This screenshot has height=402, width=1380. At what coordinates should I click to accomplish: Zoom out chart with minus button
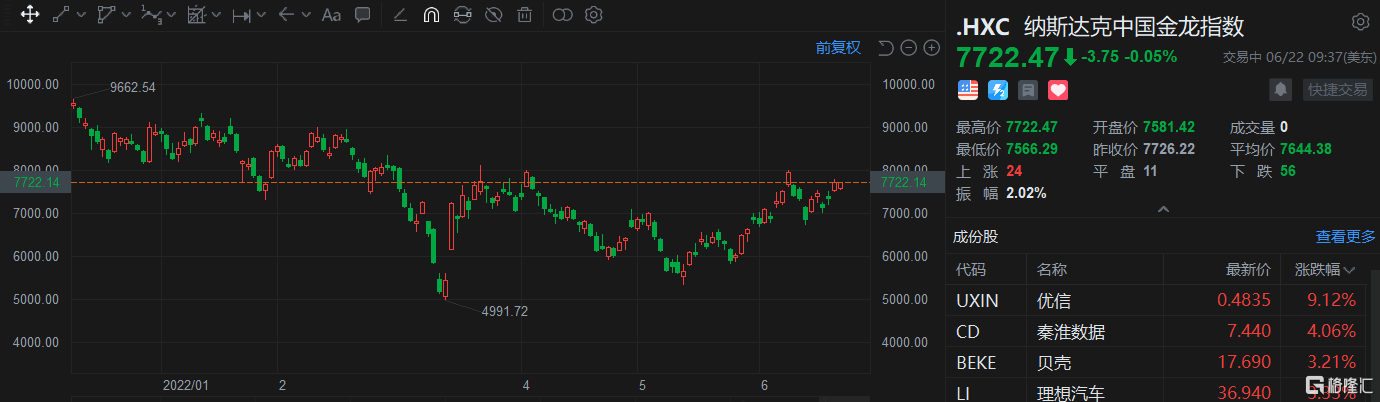tap(908, 47)
